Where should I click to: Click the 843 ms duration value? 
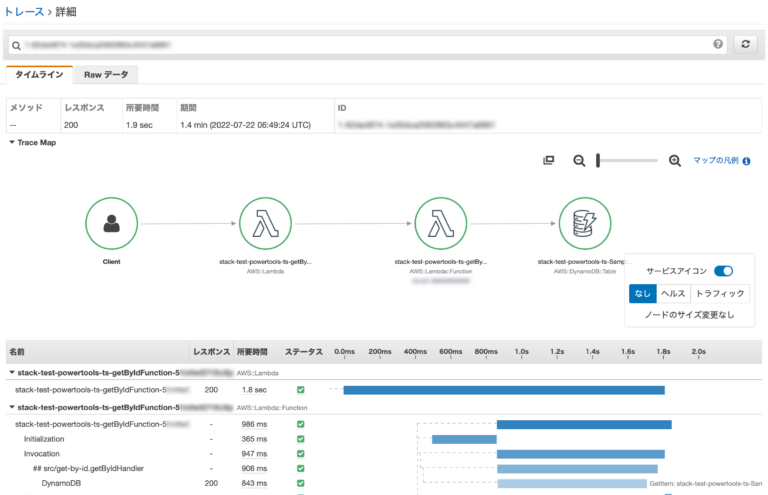(254, 483)
